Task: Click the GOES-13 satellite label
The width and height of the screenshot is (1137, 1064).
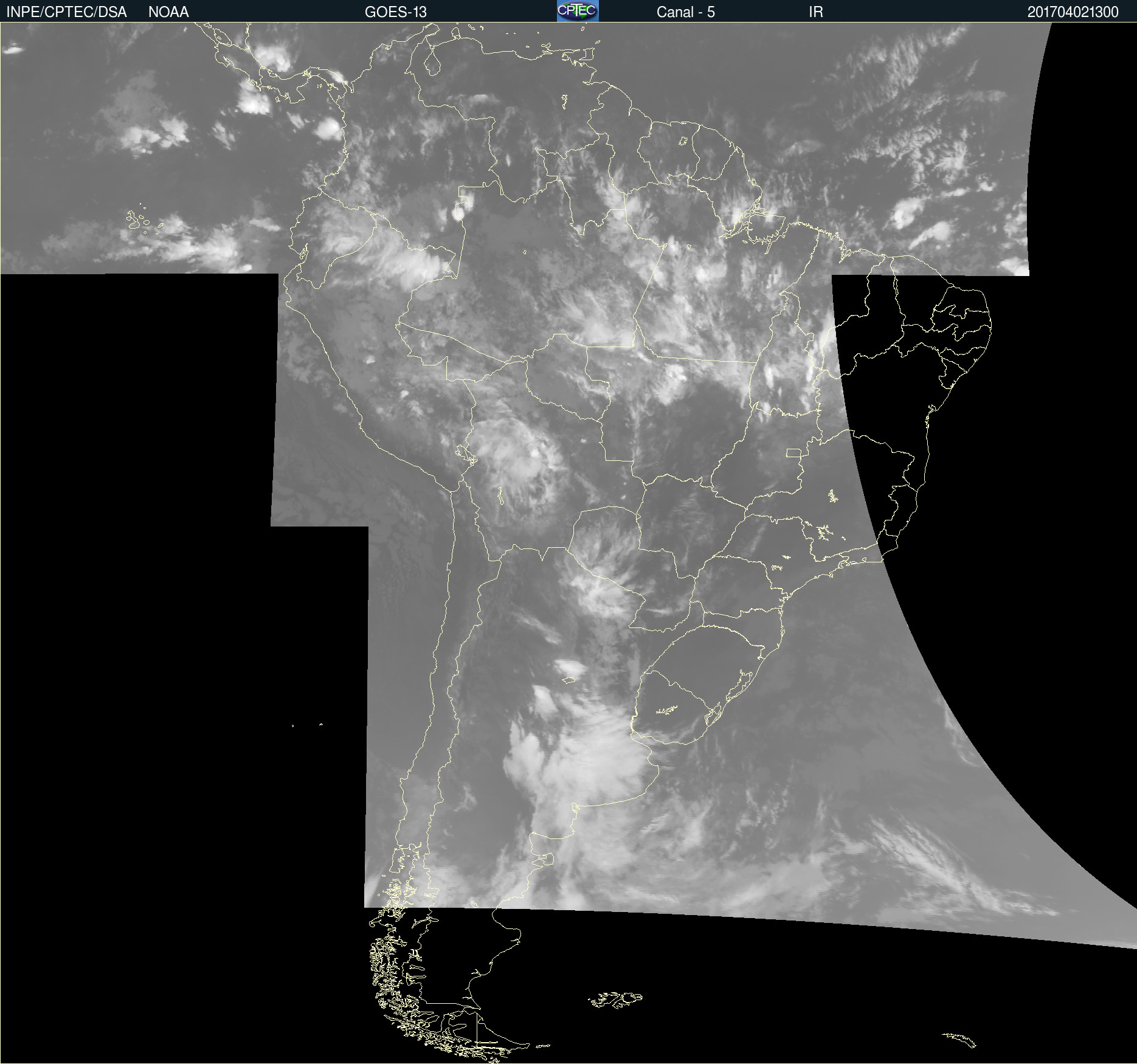Action: (x=396, y=12)
